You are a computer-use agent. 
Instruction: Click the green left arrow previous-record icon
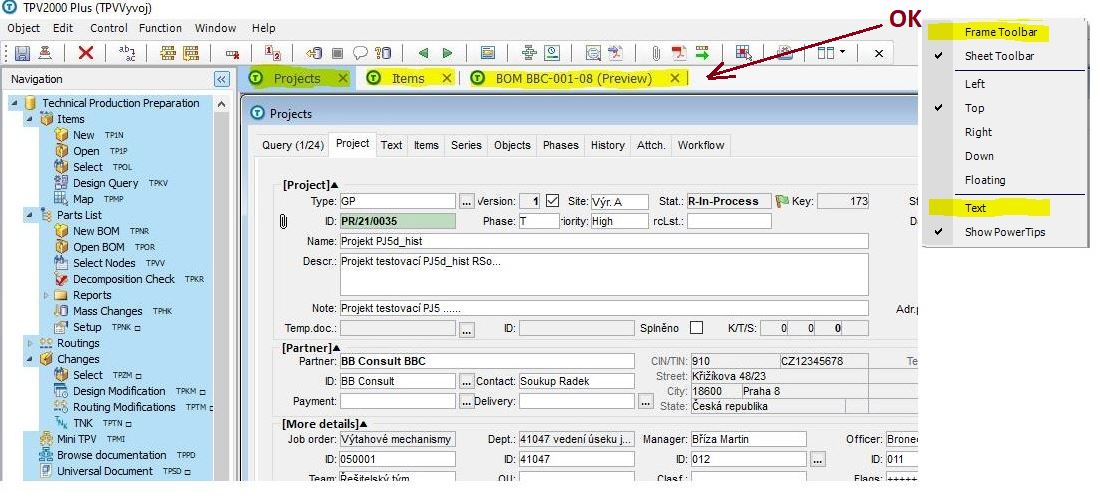click(423, 53)
